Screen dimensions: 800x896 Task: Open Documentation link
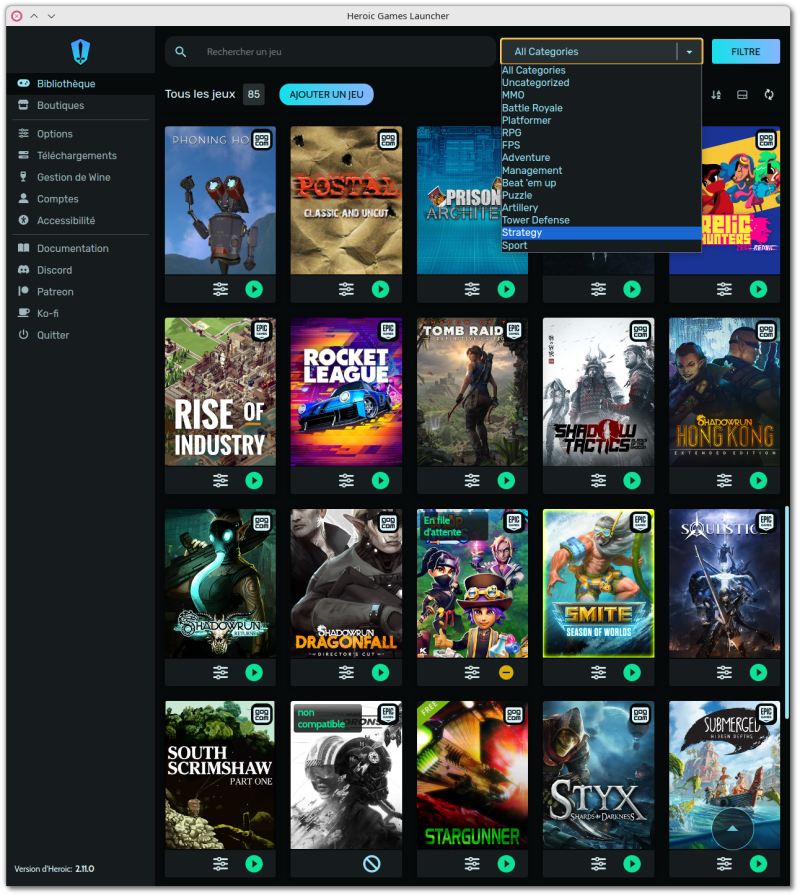pyautogui.click(x=81, y=249)
